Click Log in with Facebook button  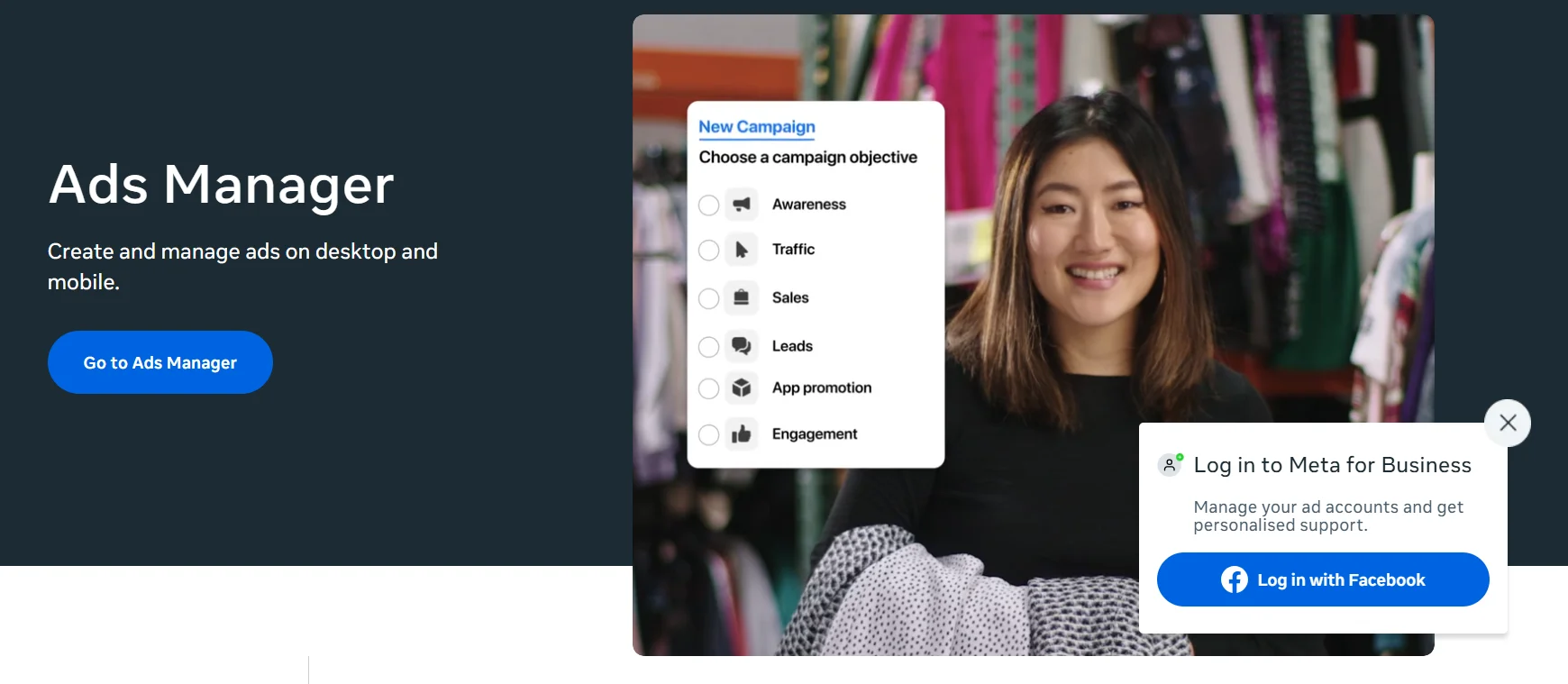click(1323, 579)
